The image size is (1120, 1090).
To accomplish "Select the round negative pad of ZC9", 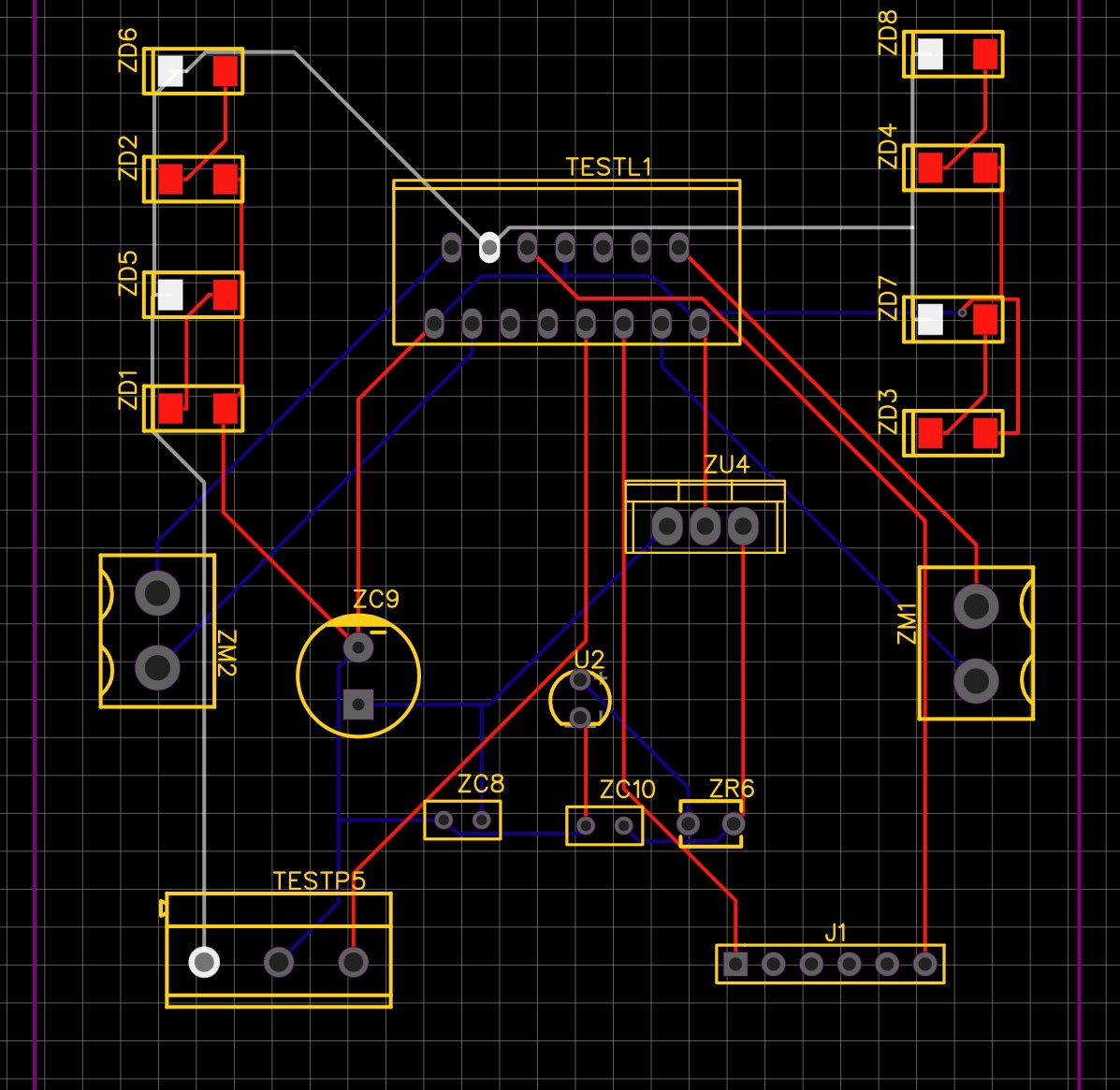I will click(x=358, y=647).
